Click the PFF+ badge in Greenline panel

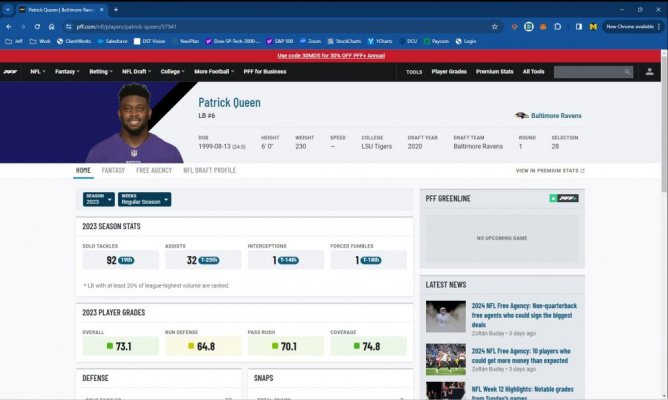coord(564,198)
